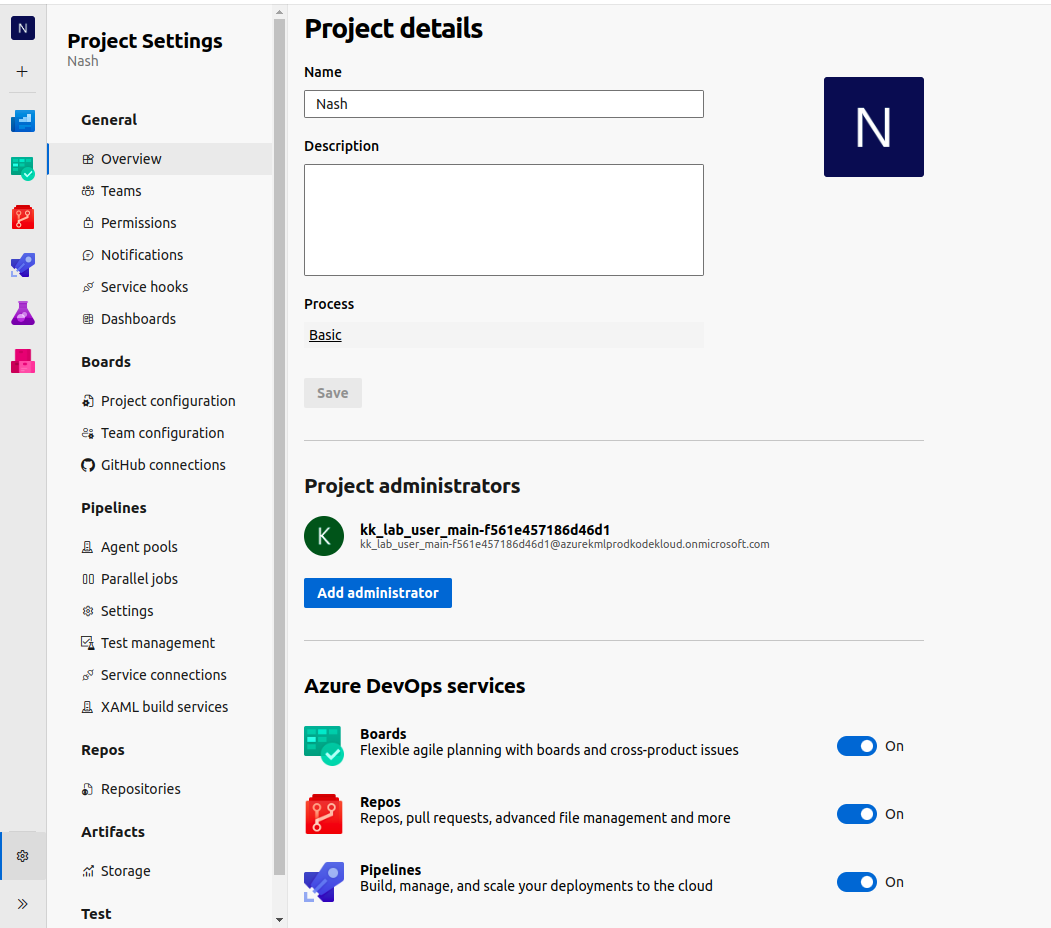Open Test Plans flask icon
Image resolution: width=1051 pixels, height=928 pixels.
(22, 313)
